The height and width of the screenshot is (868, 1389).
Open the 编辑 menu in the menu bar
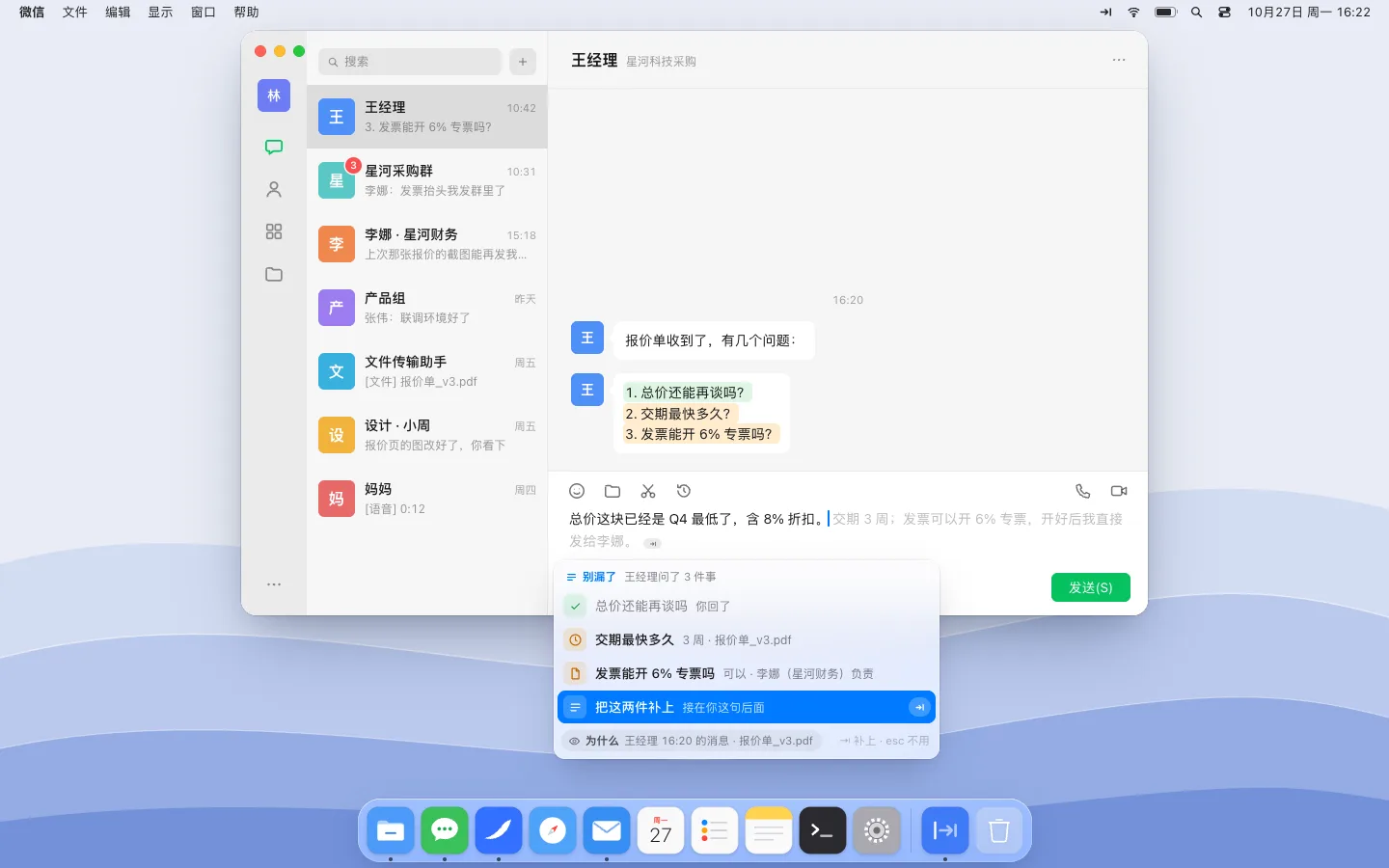click(118, 13)
